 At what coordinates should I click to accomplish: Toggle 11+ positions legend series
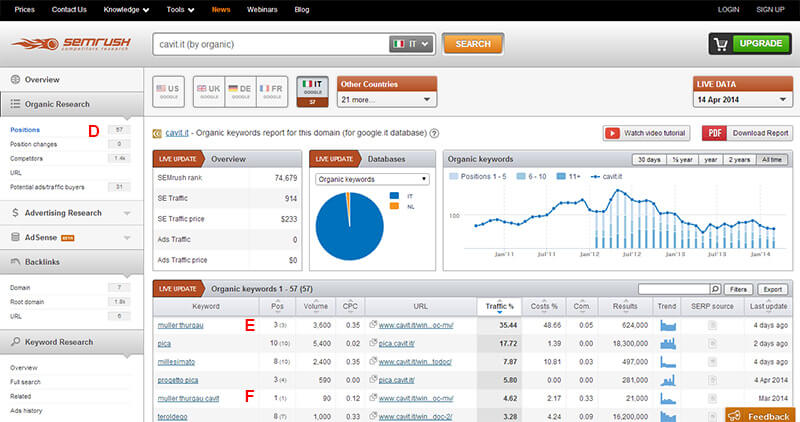568,177
